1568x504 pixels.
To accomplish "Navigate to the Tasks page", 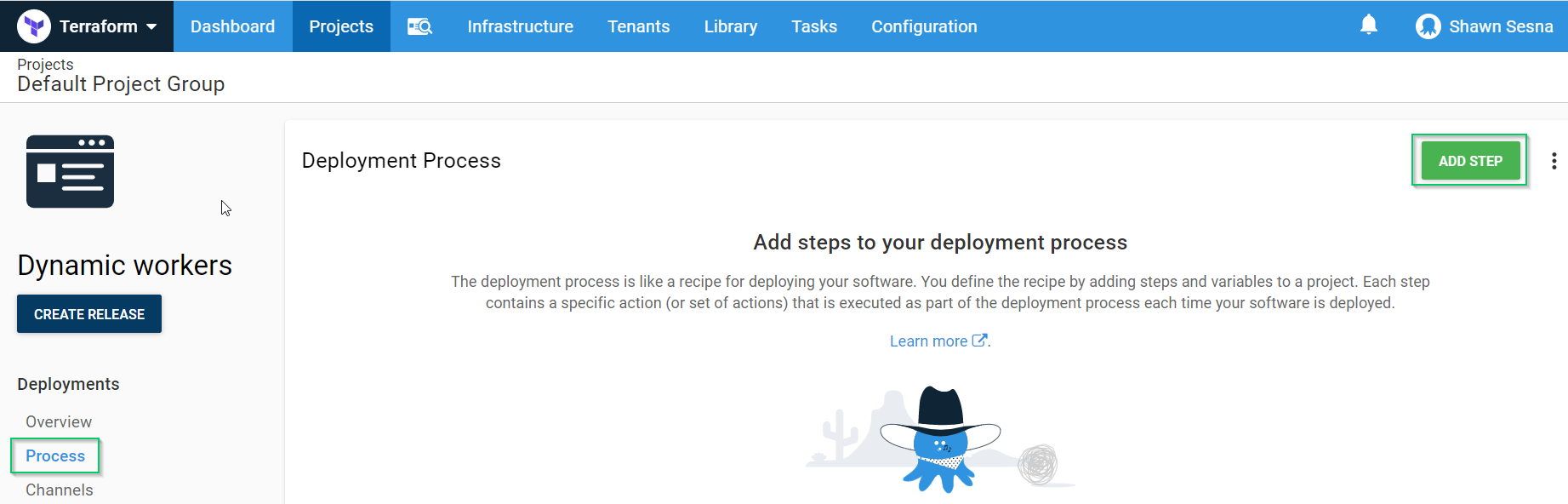I will click(813, 26).
